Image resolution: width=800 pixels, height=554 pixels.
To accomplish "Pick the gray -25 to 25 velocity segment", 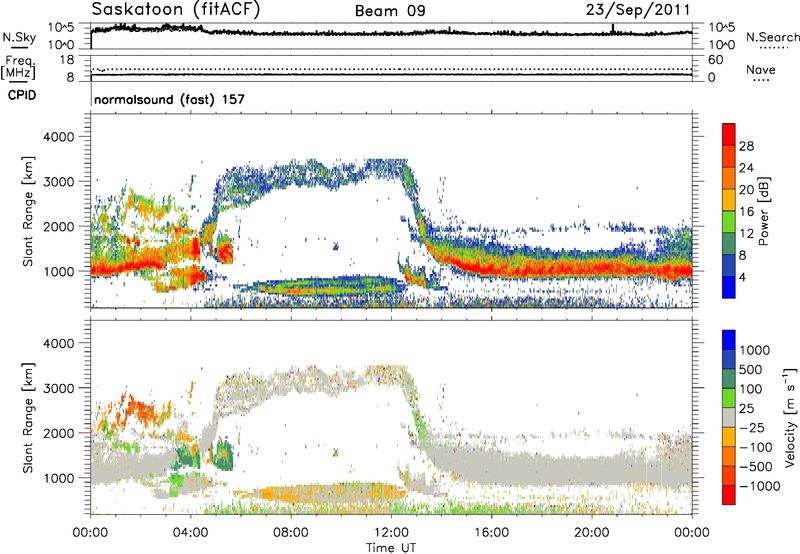I will [729, 418].
